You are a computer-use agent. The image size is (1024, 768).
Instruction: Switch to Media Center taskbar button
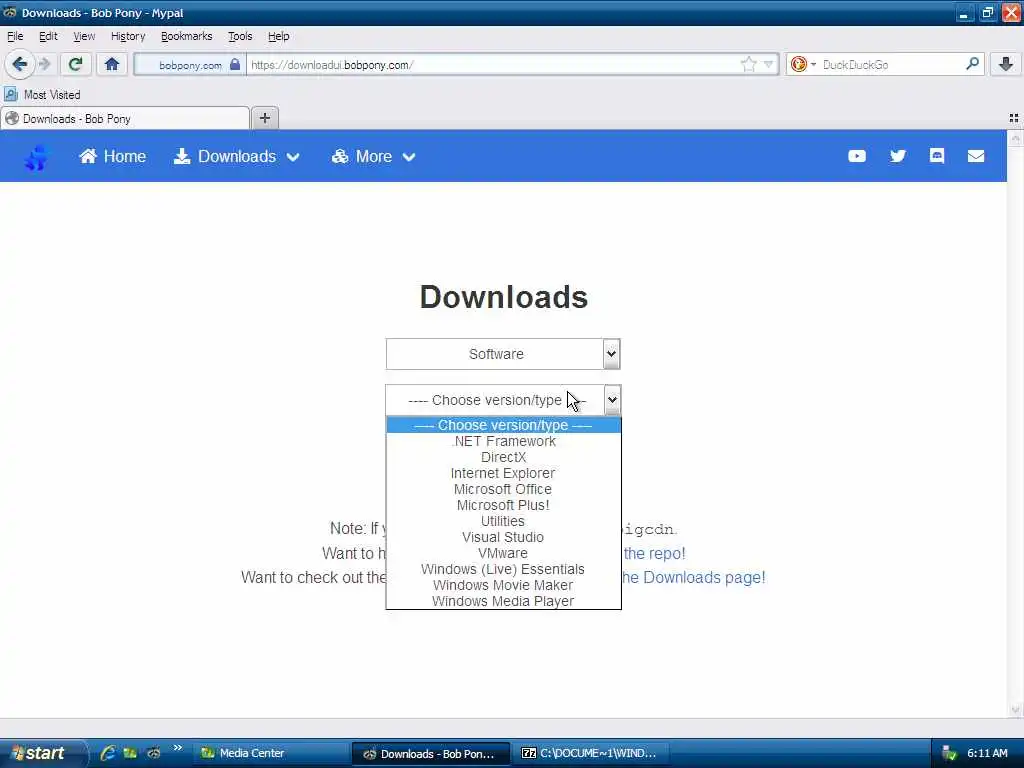(270, 753)
